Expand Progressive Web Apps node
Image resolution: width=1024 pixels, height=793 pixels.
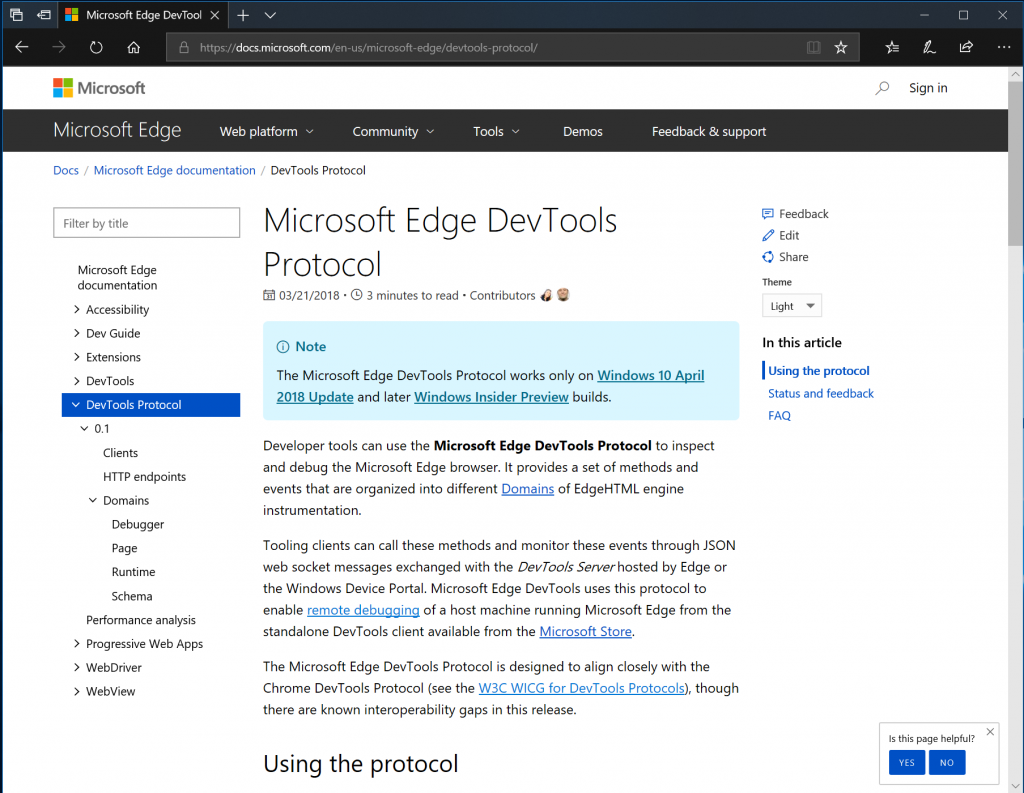[76, 643]
